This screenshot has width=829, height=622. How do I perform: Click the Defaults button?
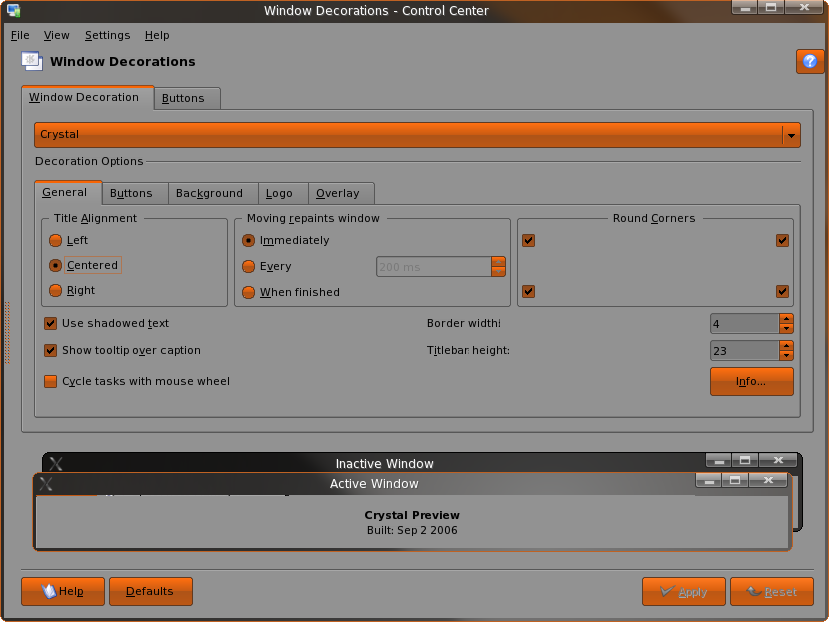click(151, 591)
